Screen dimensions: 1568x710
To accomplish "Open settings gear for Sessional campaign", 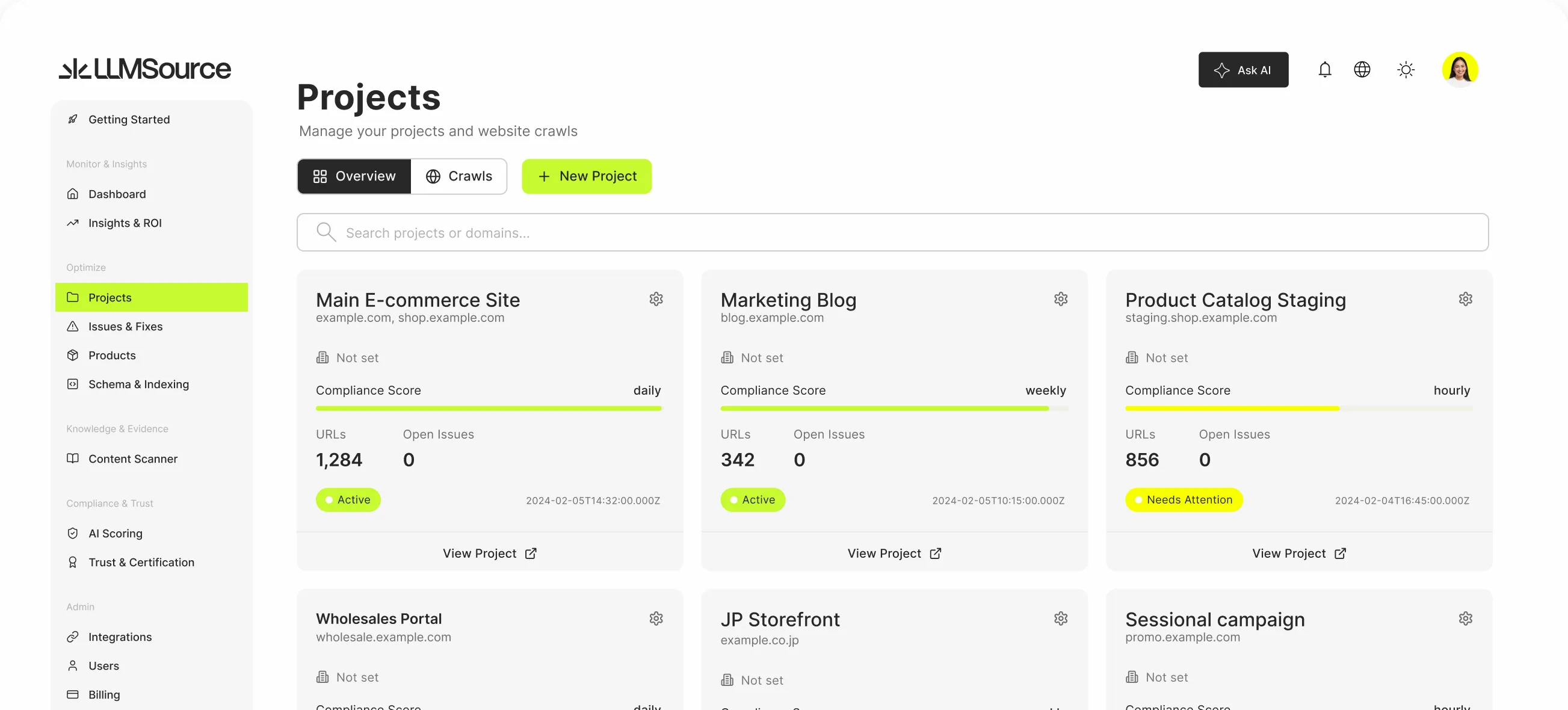I will (x=1465, y=619).
